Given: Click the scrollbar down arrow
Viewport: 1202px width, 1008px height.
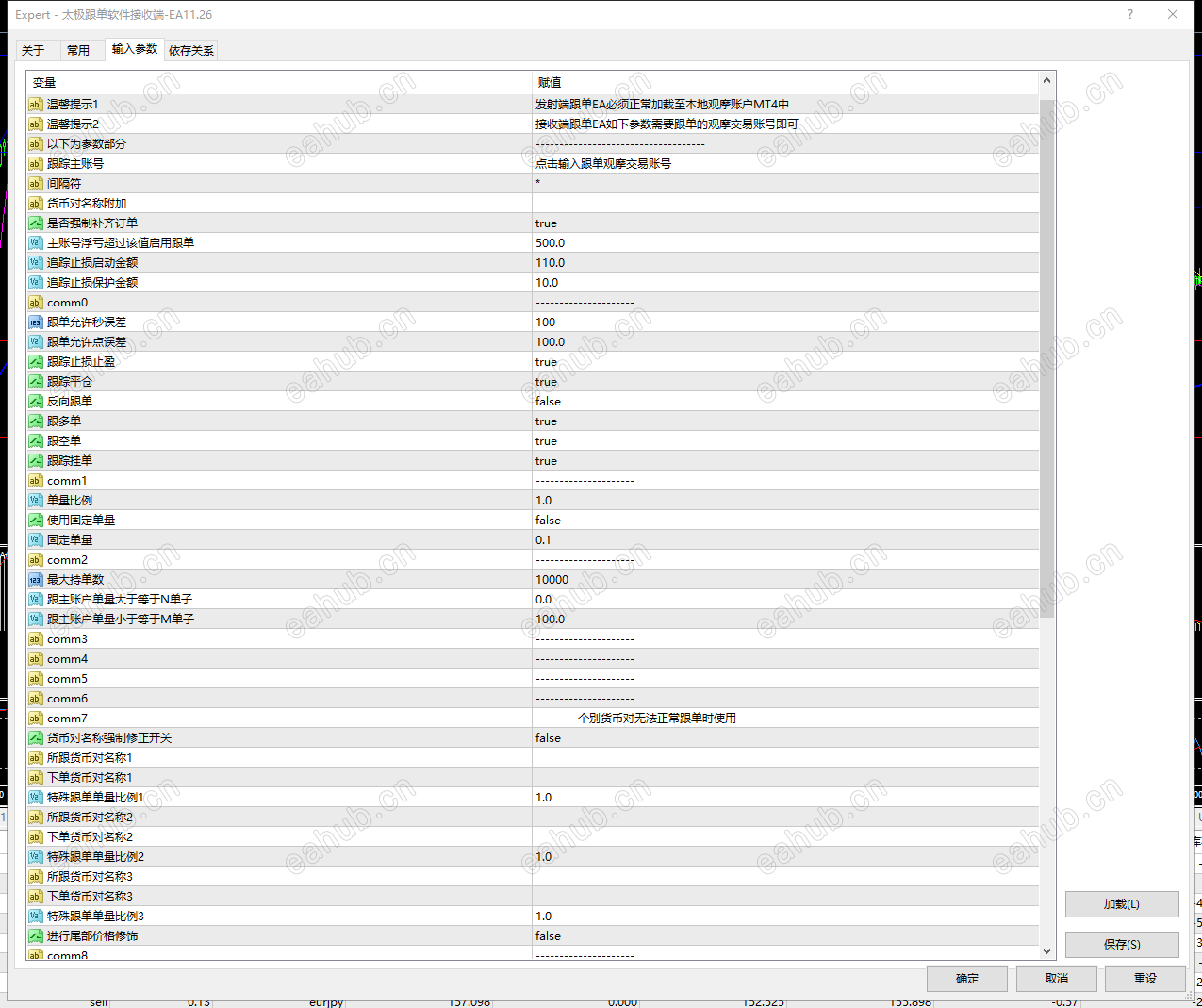Looking at the screenshot, I should pyautogui.click(x=1046, y=951).
